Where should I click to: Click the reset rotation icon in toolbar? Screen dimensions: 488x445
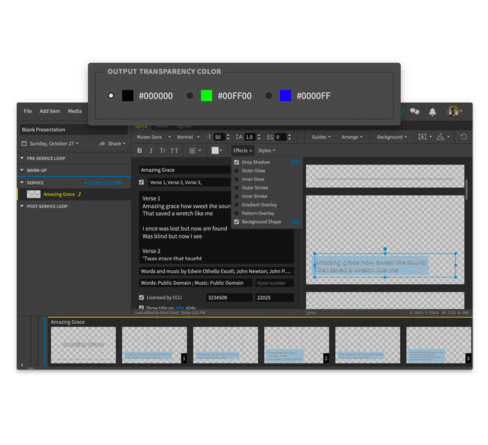463,137
